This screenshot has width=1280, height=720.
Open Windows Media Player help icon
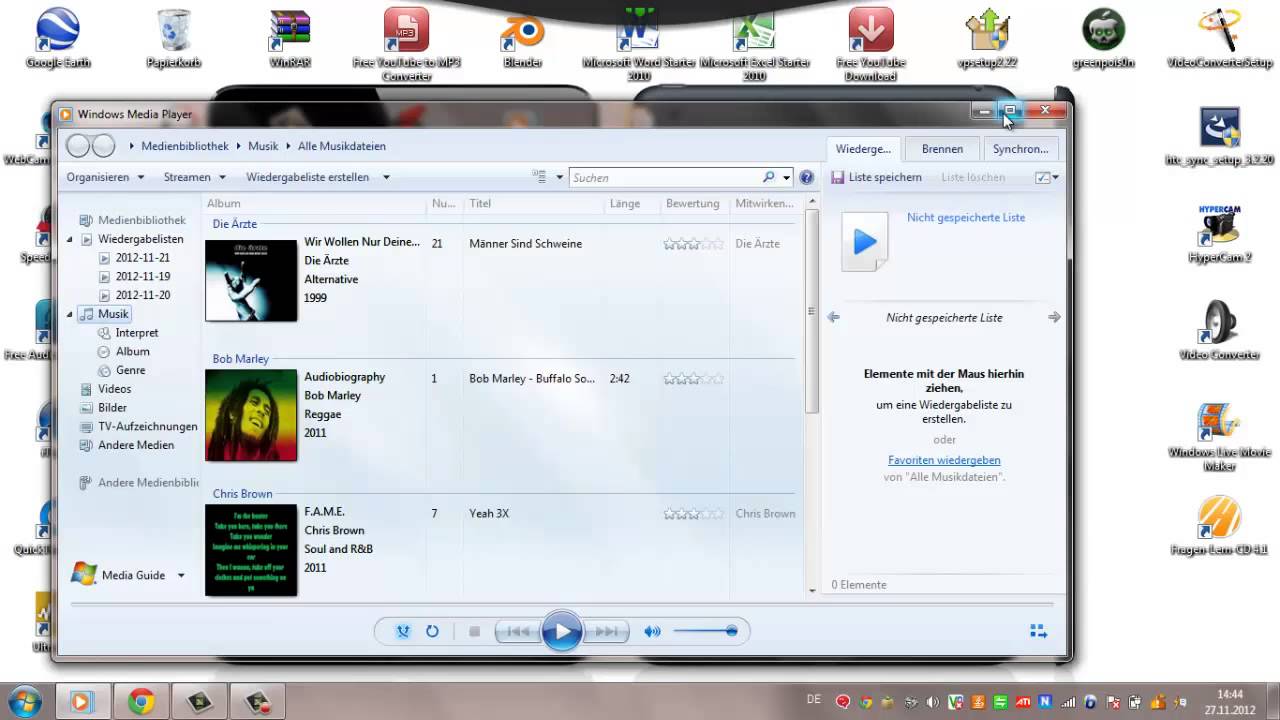(807, 177)
